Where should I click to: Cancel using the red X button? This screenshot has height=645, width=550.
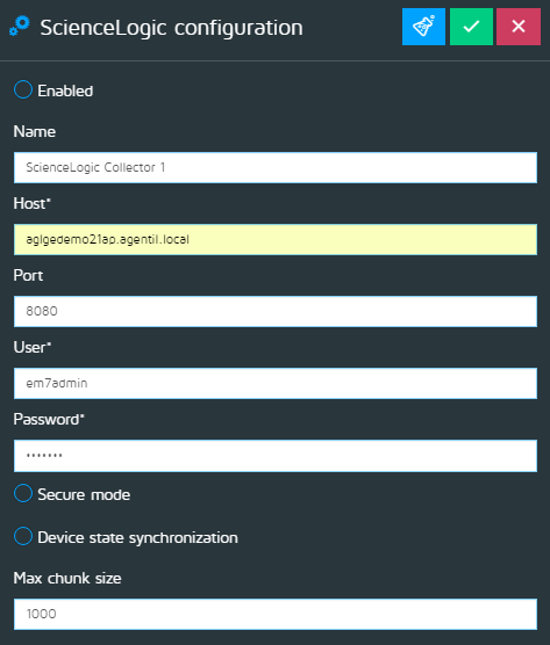(x=518, y=27)
